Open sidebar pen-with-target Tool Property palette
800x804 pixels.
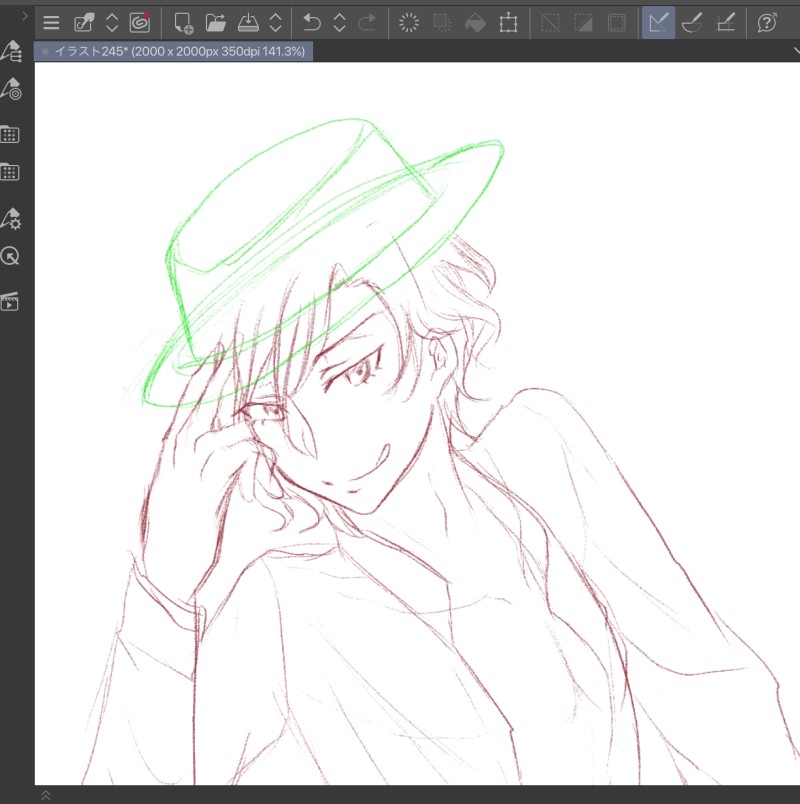11,89
